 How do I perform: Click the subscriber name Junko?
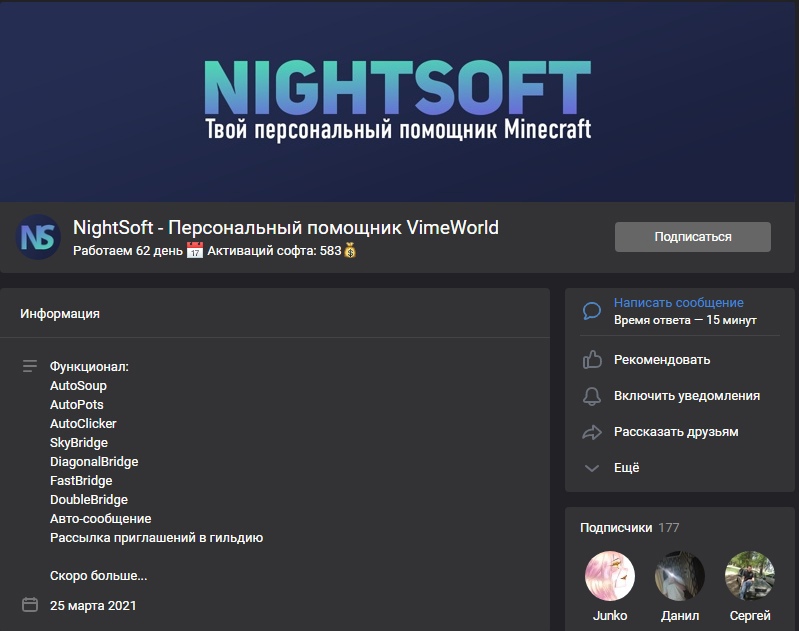tap(610, 616)
